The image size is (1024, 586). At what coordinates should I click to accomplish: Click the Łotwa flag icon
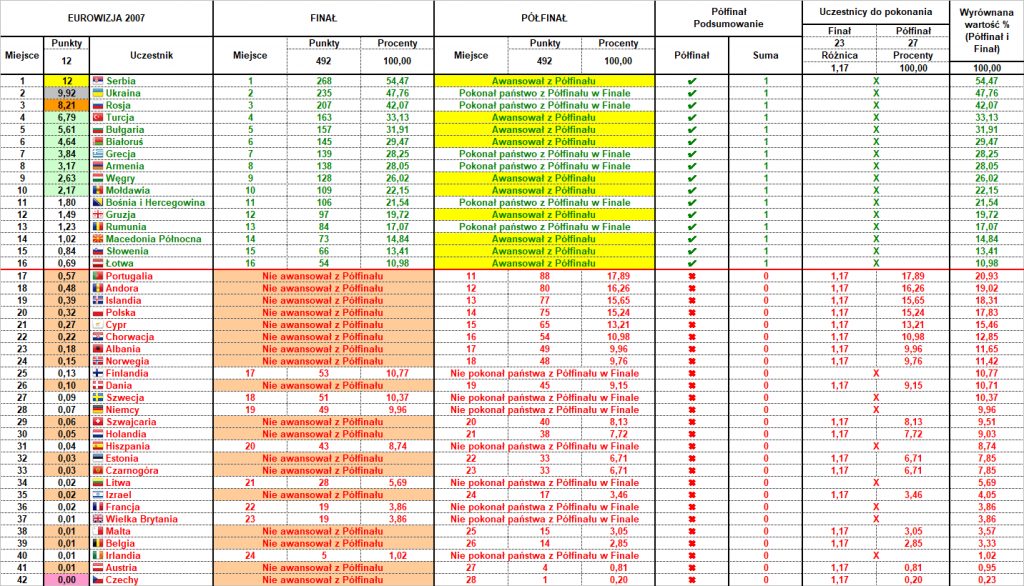tap(98, 263)
